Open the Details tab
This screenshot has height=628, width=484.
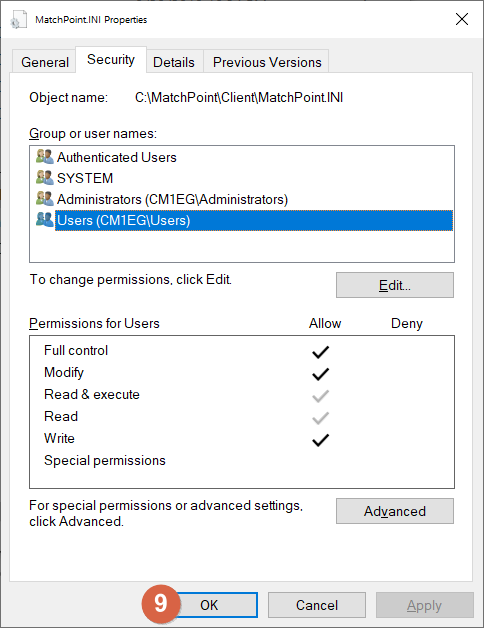click(x=174, y=62)
